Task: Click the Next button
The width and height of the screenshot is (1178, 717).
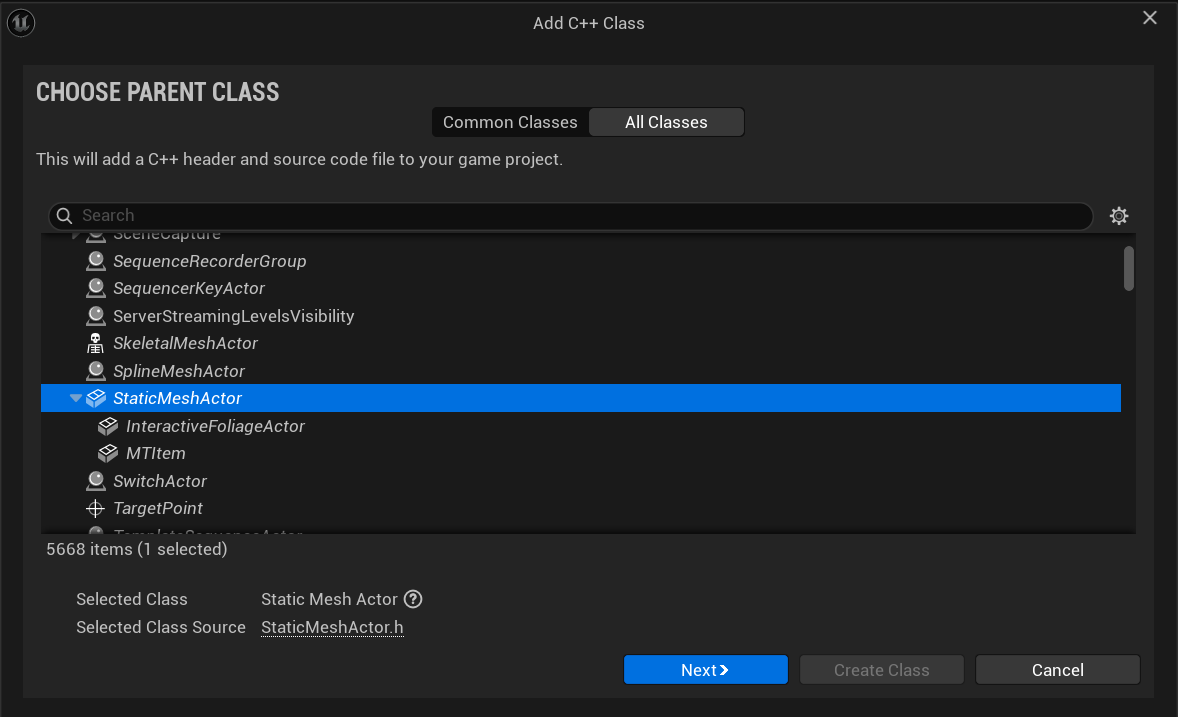Action: point(705,670)
